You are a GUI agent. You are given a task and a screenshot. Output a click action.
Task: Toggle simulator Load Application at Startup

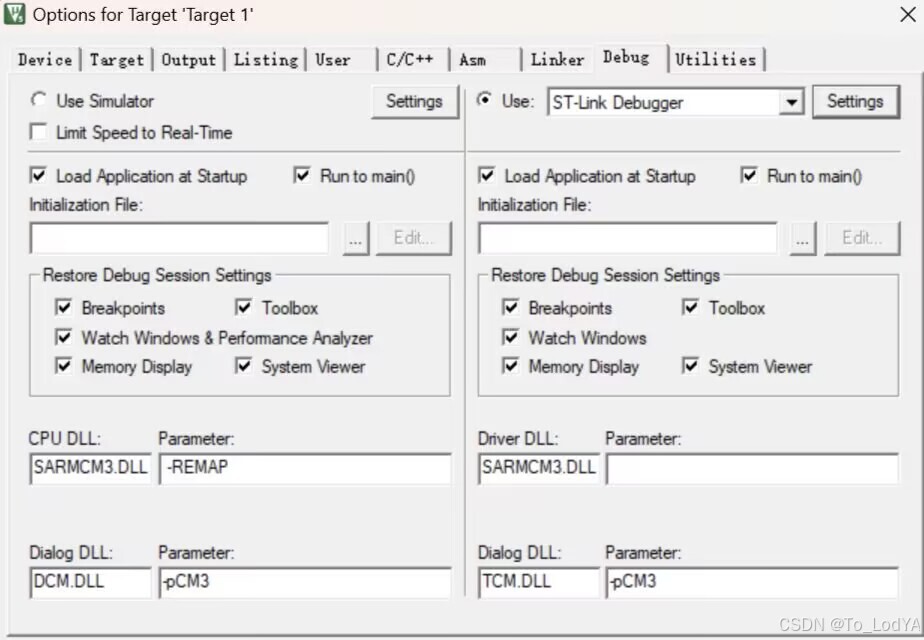(x=38, y=176)
